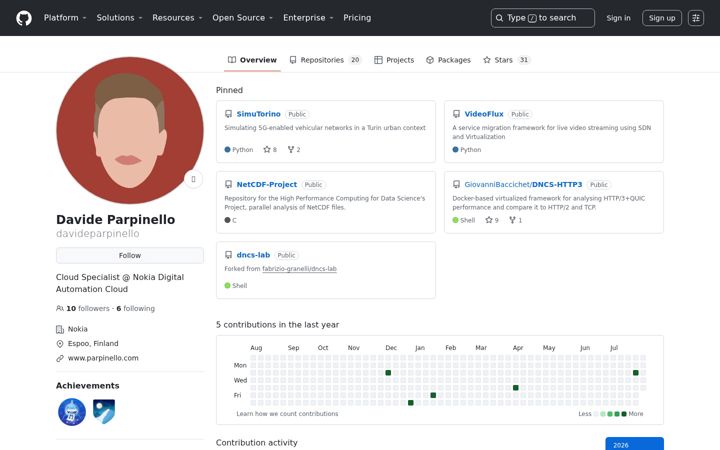
Task: Click Davide Parpinello's profile avatar
Action: click(x=130, y=130)
